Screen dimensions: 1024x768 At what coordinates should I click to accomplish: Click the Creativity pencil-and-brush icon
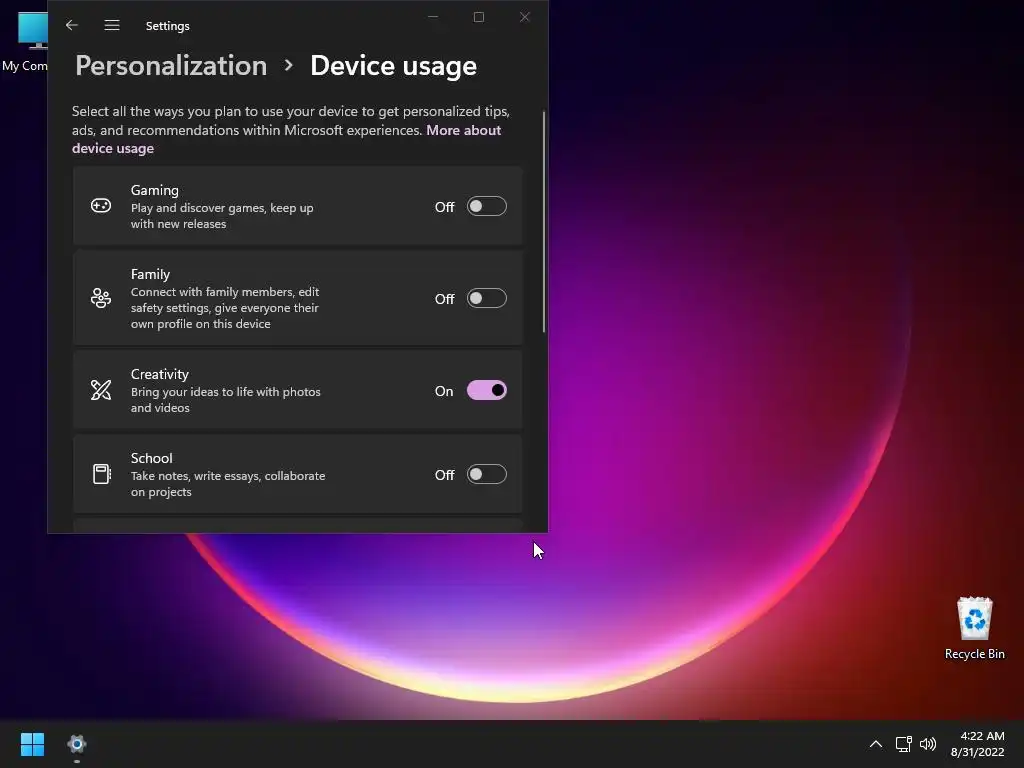click(x=101, y=391)
